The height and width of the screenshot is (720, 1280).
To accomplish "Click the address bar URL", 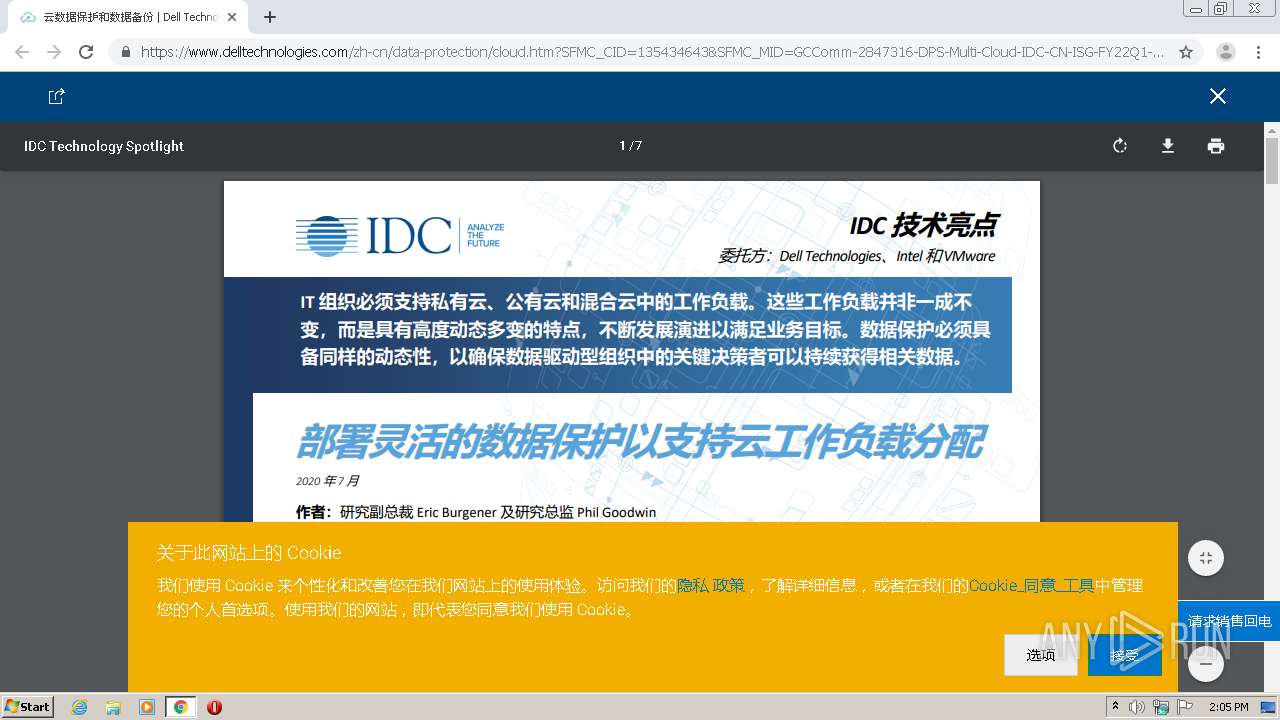I will point(652,52).
